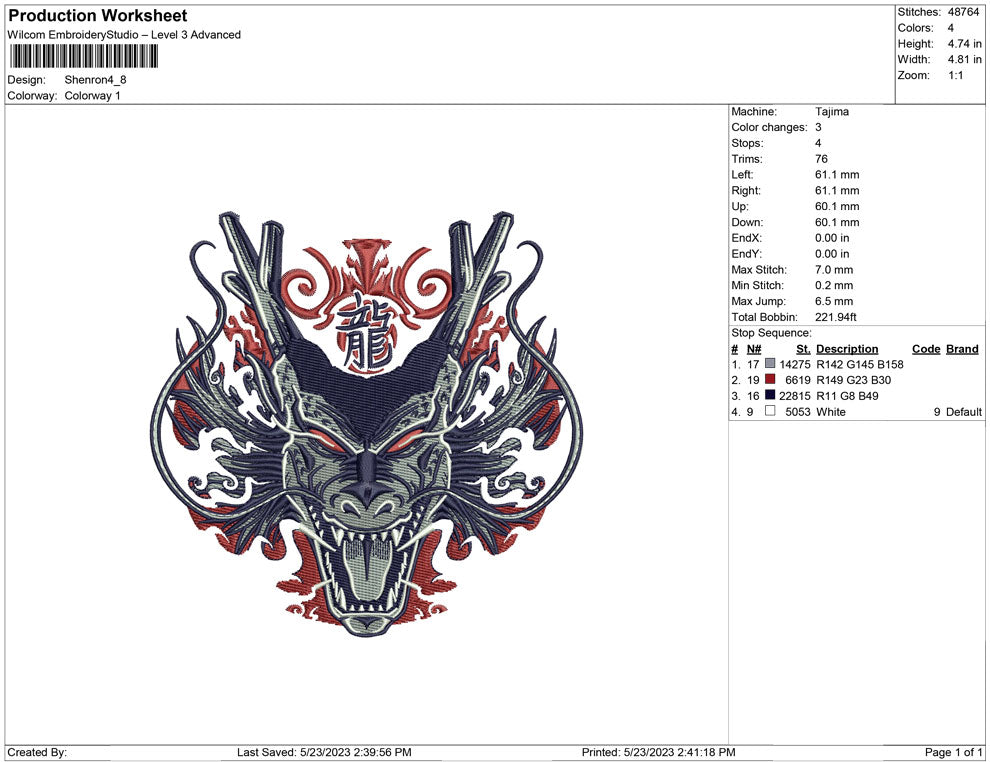This screenshot has height=762, width=990.
Task: Click the white thread color swatch
Action: (770, 411)
